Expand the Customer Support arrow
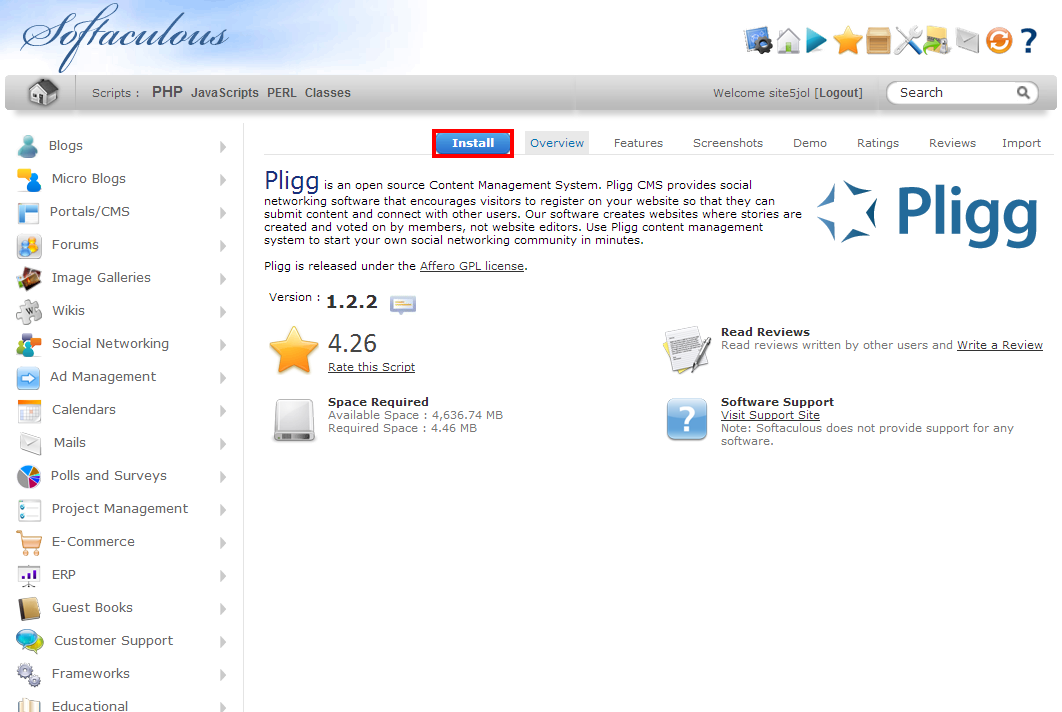Viewport: 1062px width, 712px height. pyautogui.click(x=223, y=642)
